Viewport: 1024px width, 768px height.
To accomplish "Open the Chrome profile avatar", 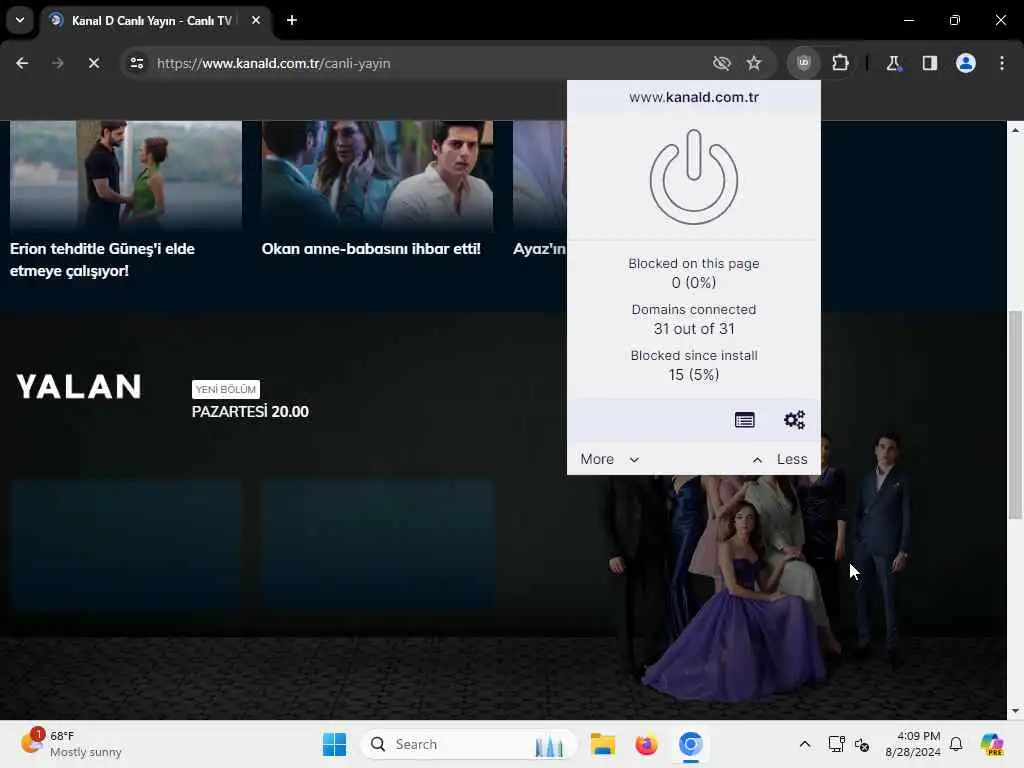I will (965, 63).
